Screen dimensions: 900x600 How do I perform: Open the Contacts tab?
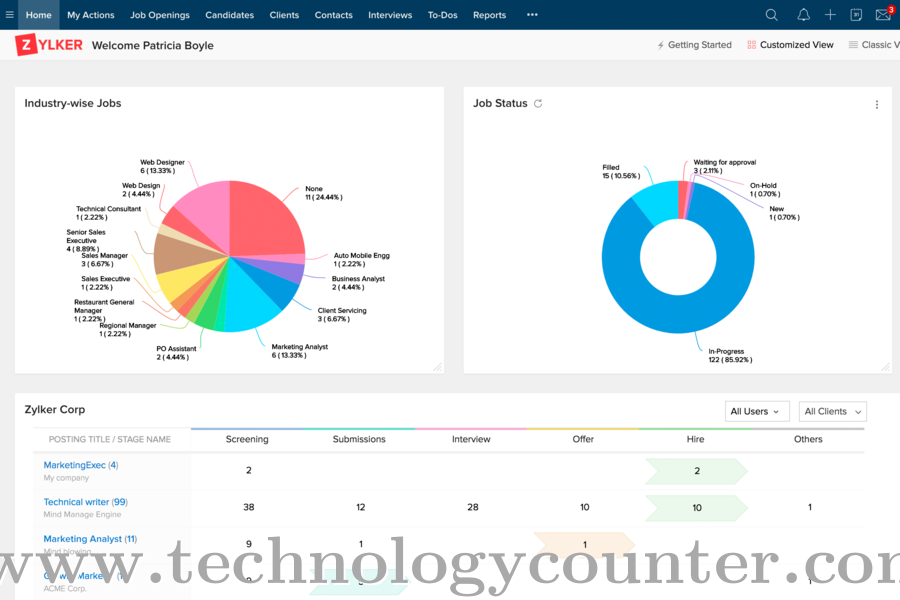(333, 15)
